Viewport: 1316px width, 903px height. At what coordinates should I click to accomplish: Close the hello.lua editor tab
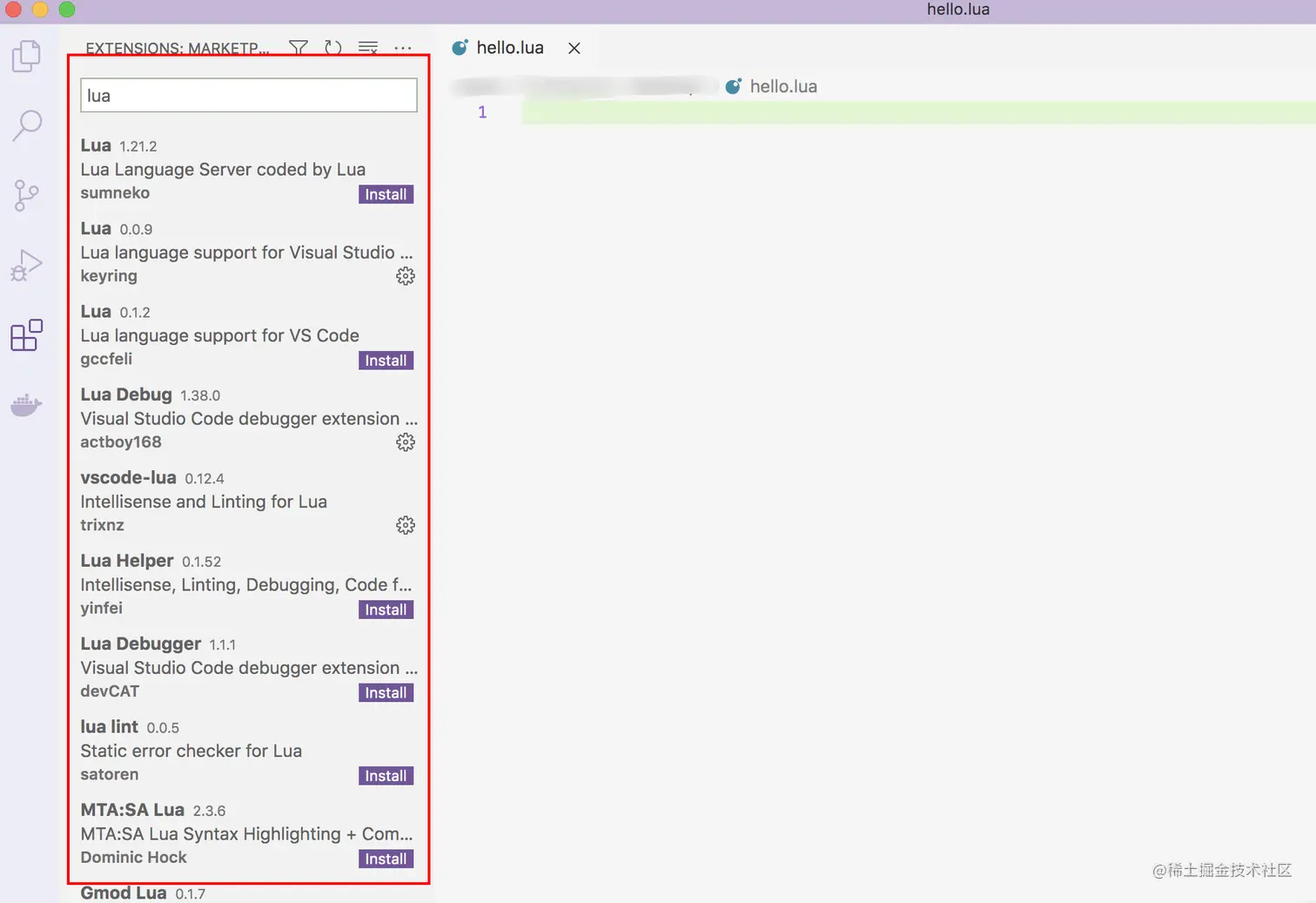tap(574, 49)
